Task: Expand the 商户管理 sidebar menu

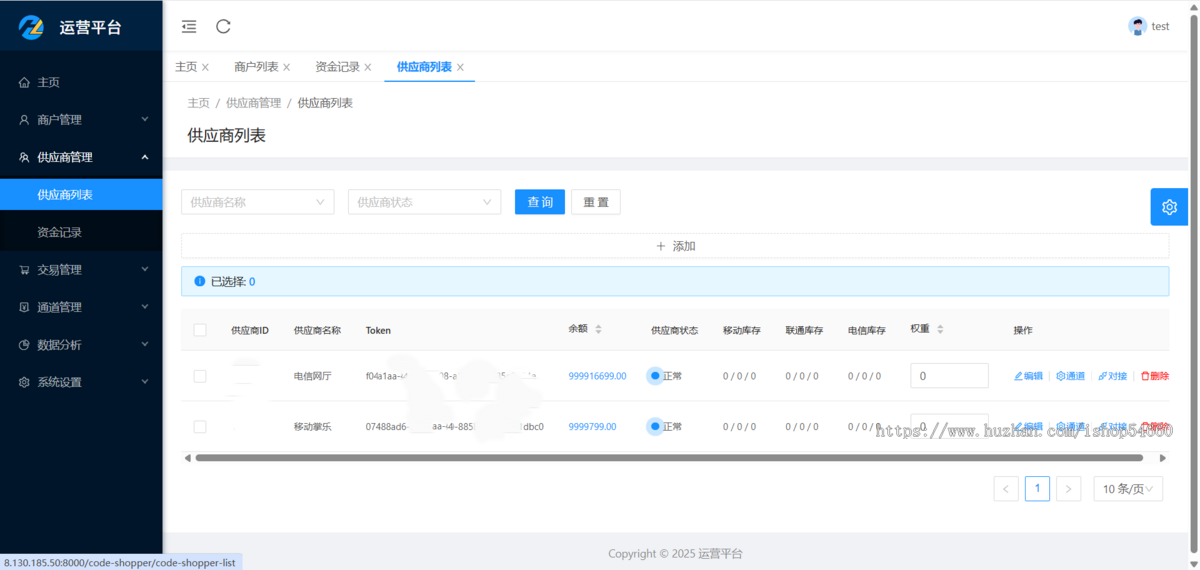Action: [81, 119]
